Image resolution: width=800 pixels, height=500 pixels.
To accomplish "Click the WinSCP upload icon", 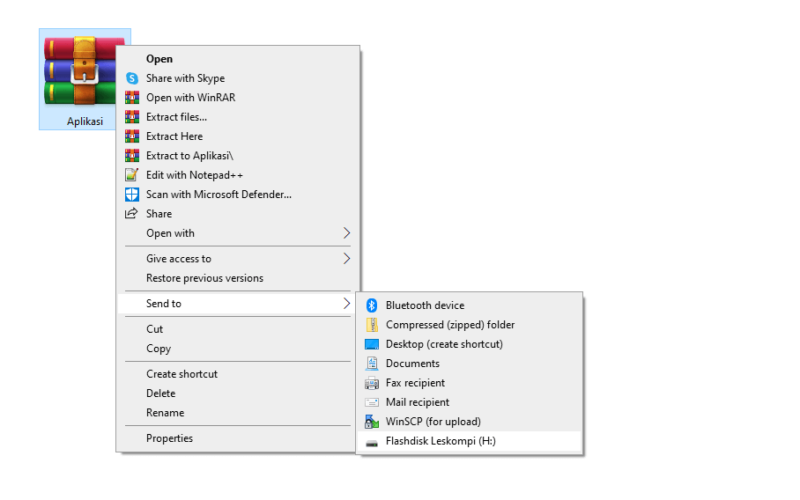I will pos(372,421).
